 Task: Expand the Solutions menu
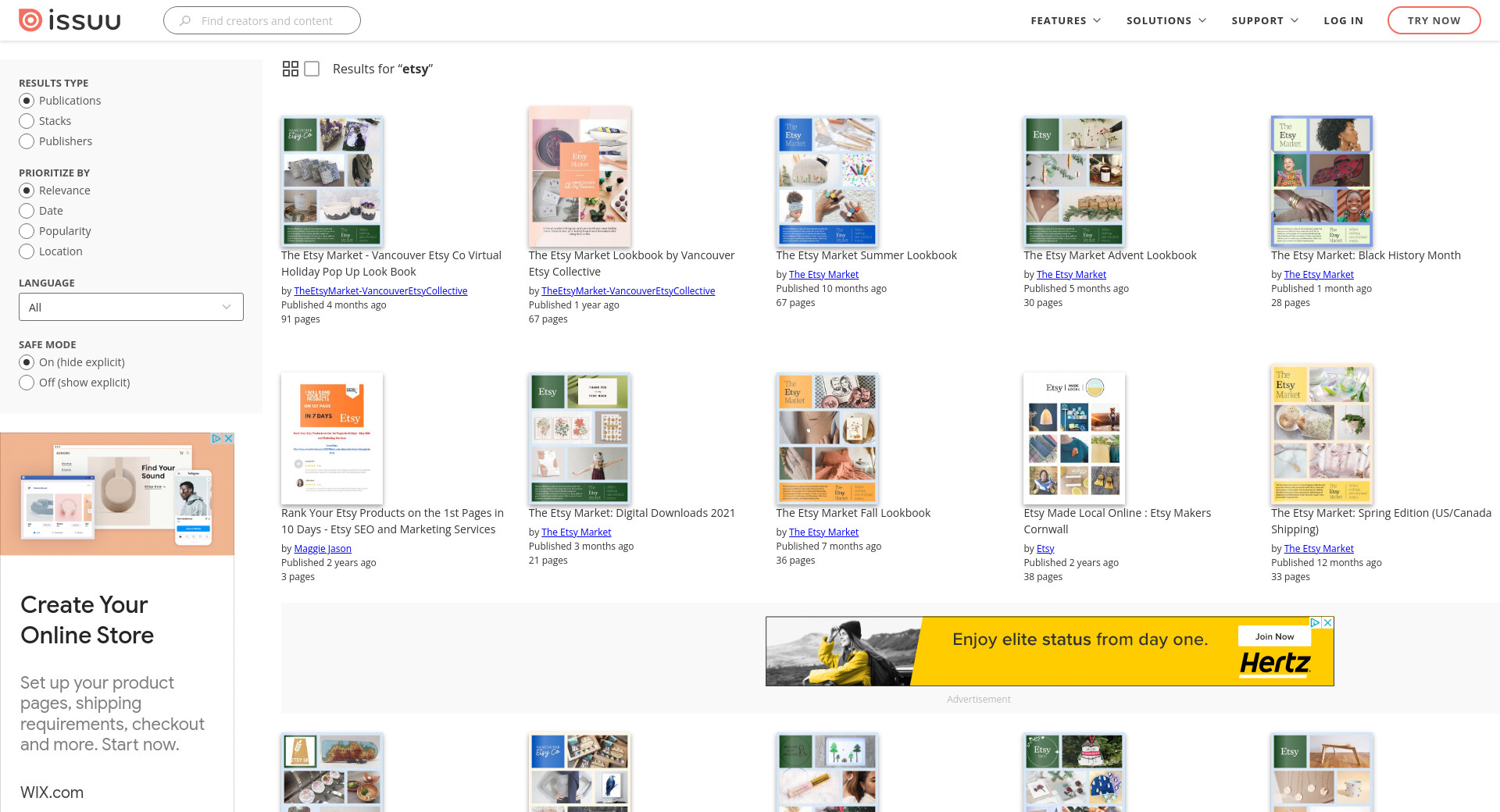coord(1166,20)
